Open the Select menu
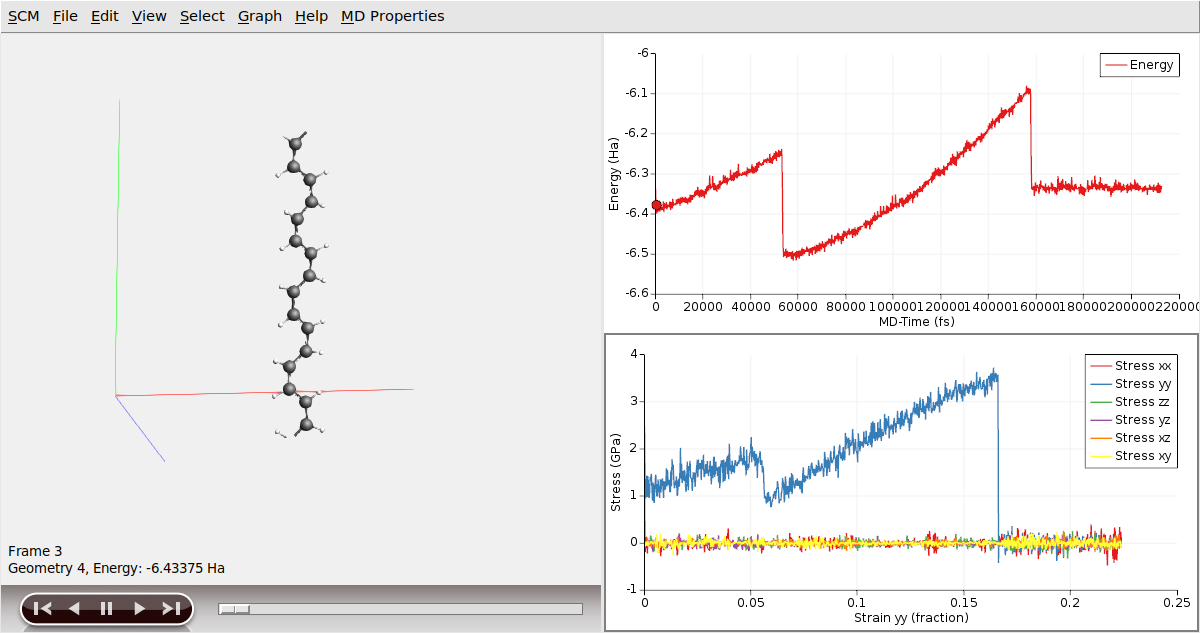The image size is (1200, 633). (x=202, y=16)
